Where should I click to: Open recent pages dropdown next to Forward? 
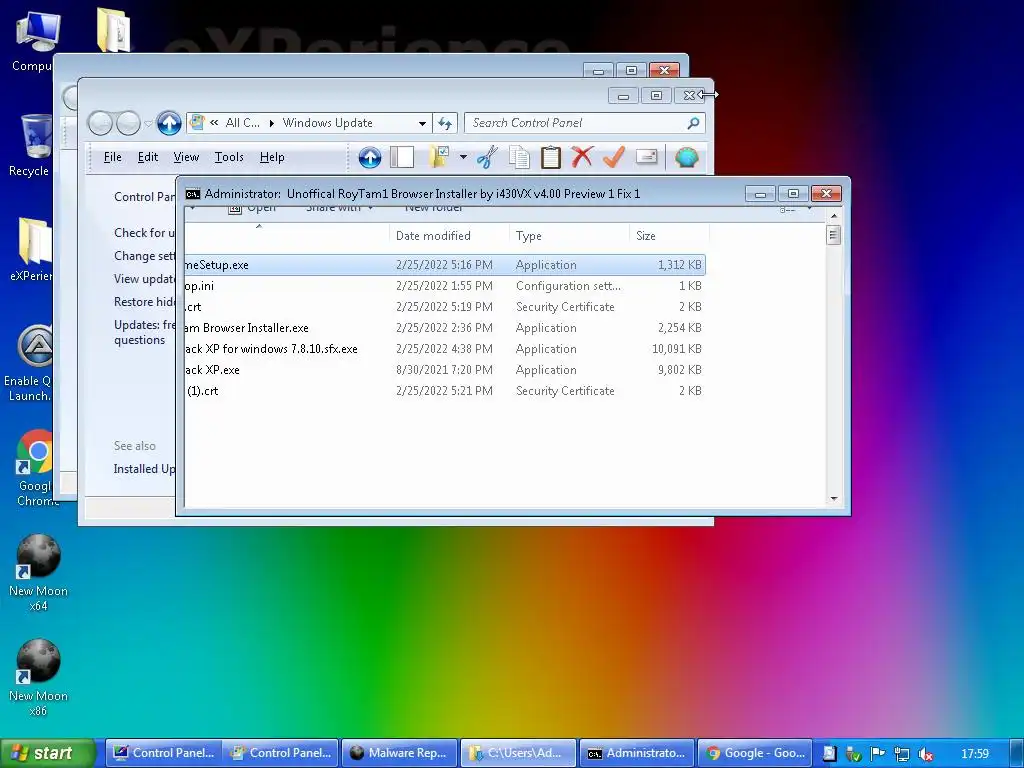[148, 123]
